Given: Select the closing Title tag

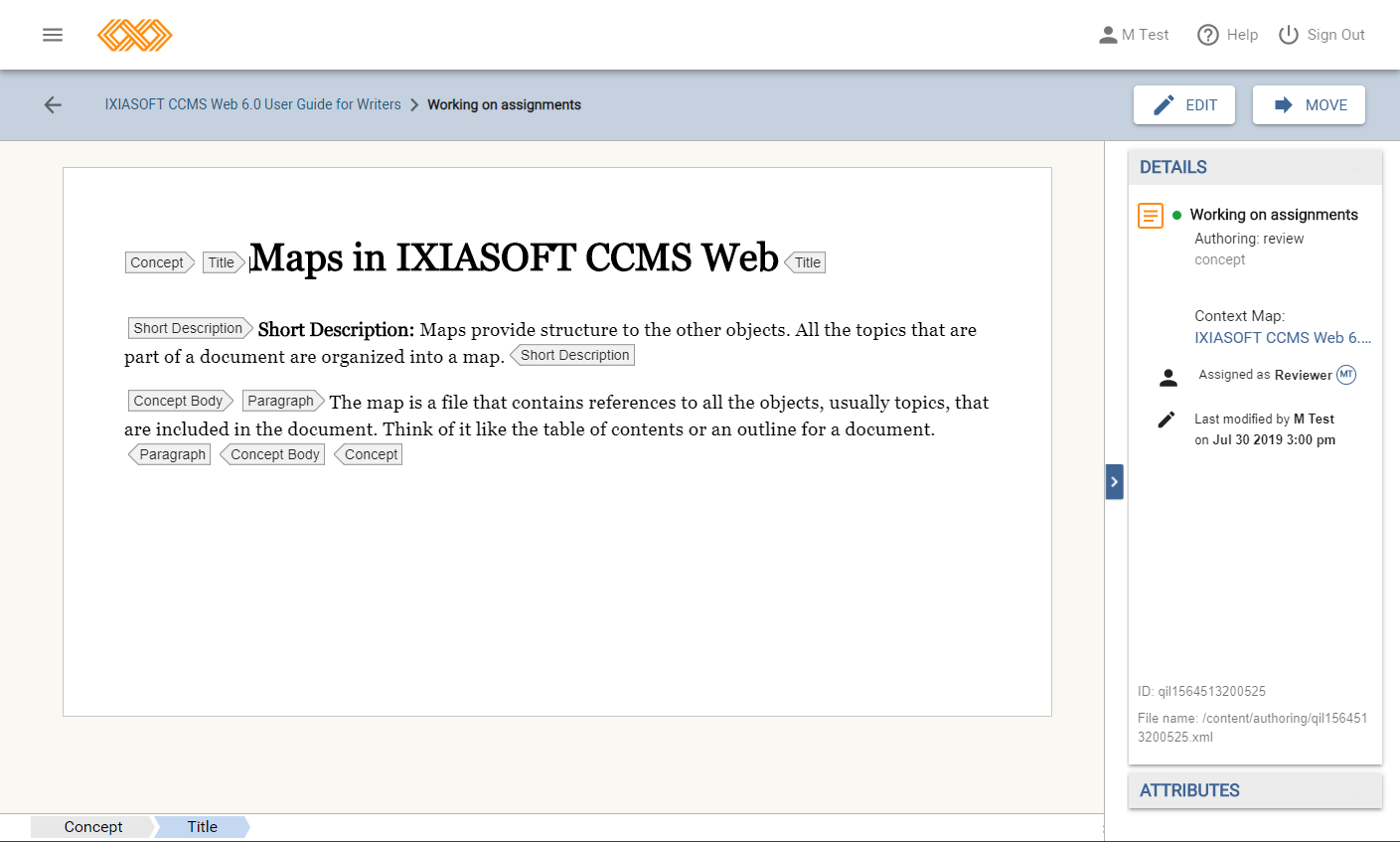Looking at the screenshot, I should 805,262.
